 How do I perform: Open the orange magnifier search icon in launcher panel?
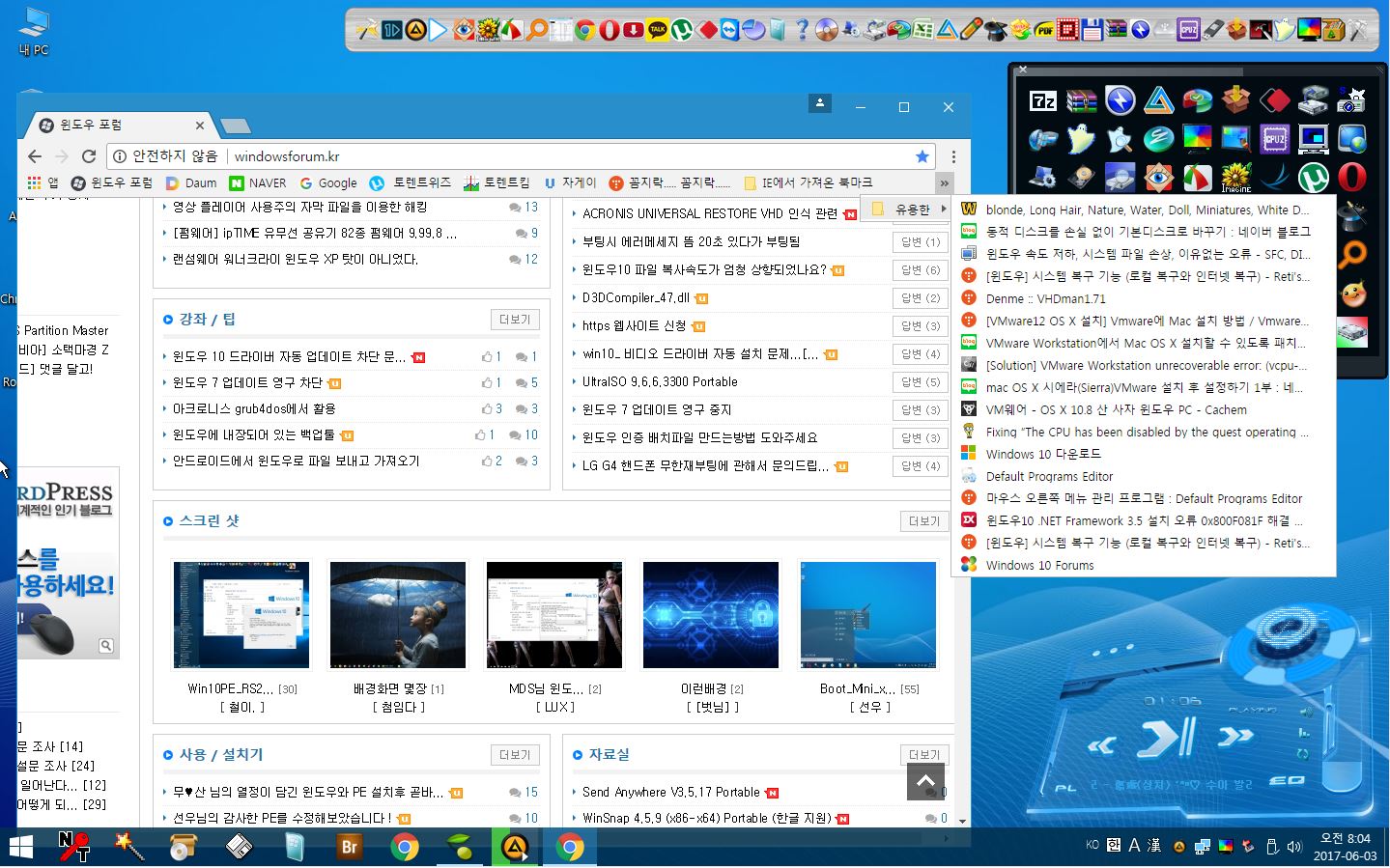tap(1352, 255)
